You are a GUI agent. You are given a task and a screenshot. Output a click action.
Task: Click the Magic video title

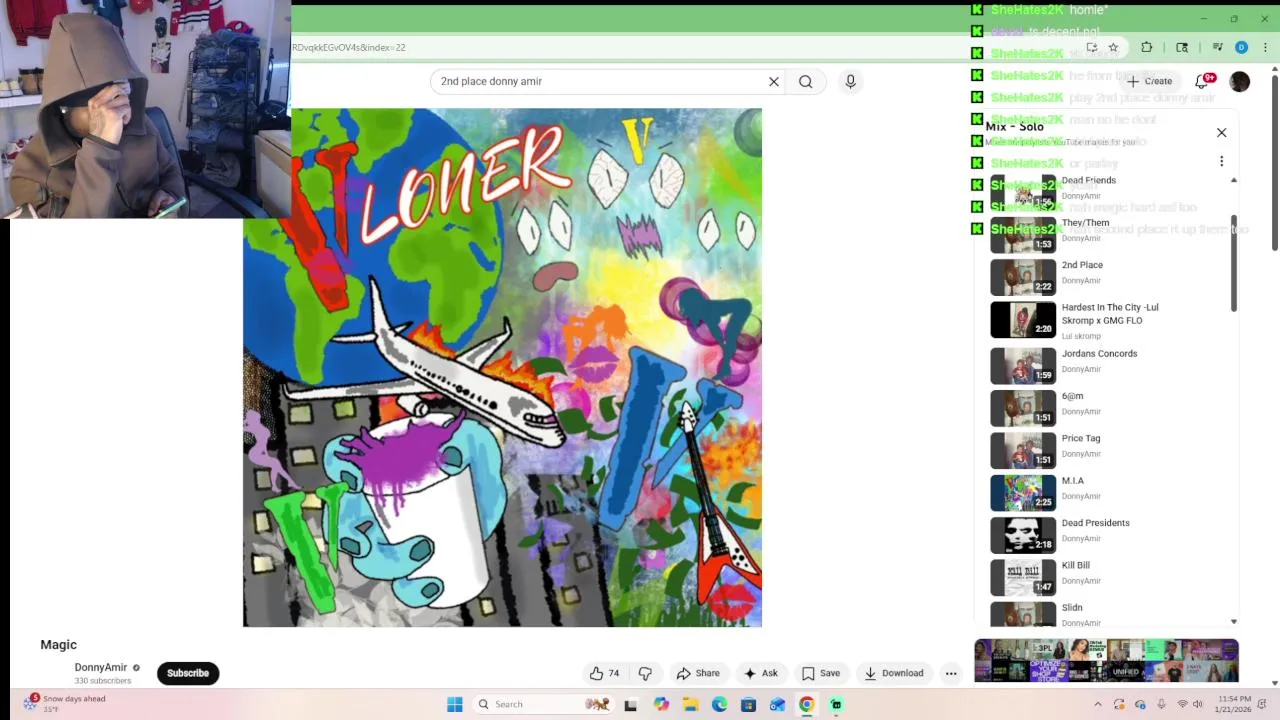point(59,645)
